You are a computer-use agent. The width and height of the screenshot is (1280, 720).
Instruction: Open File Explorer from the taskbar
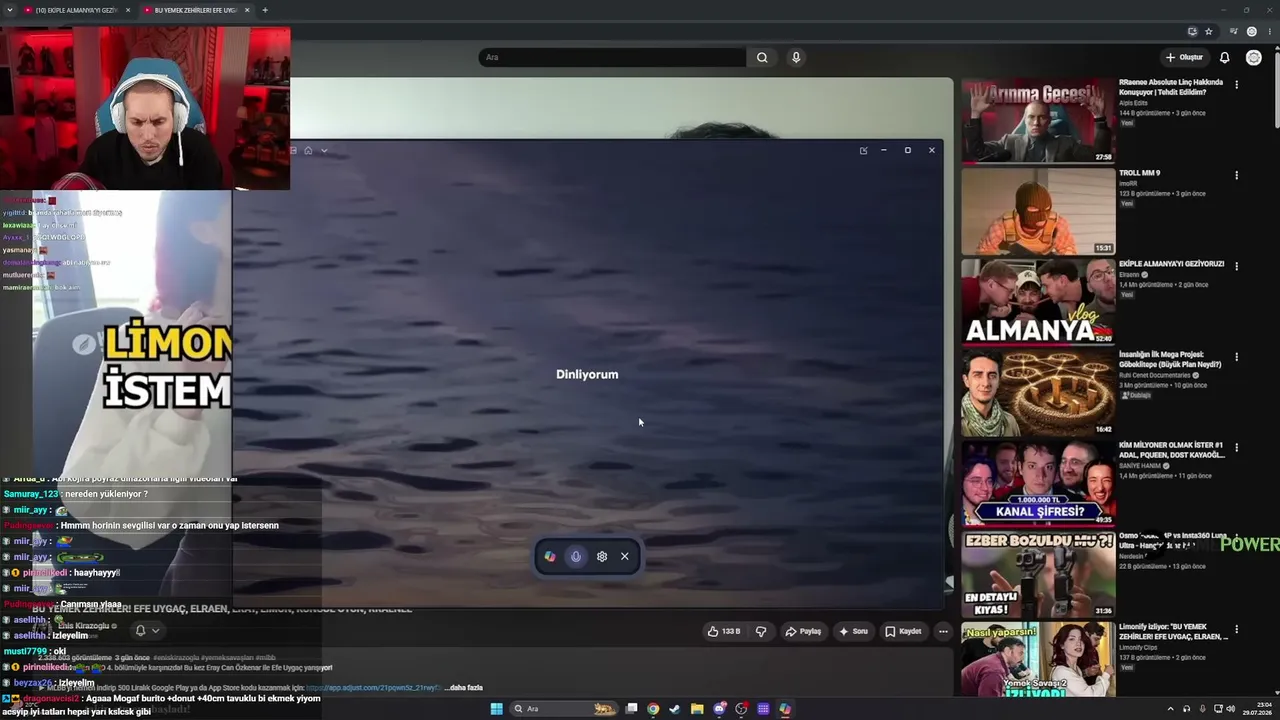(x=697, y=709)
